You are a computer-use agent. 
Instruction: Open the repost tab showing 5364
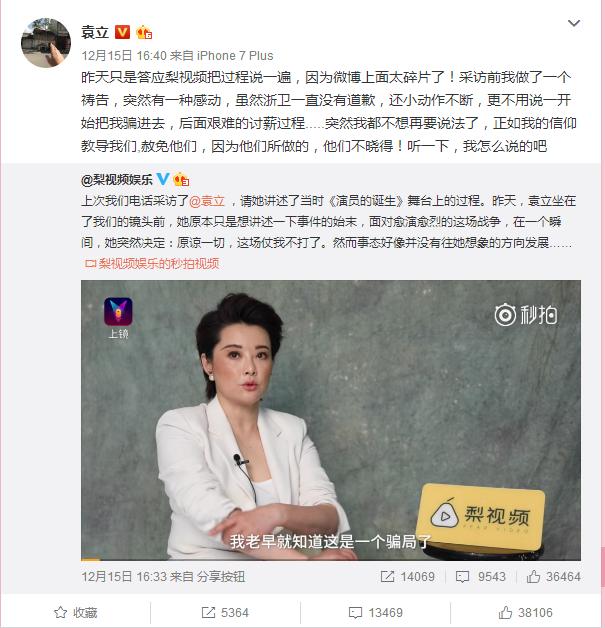click(225, 612)
